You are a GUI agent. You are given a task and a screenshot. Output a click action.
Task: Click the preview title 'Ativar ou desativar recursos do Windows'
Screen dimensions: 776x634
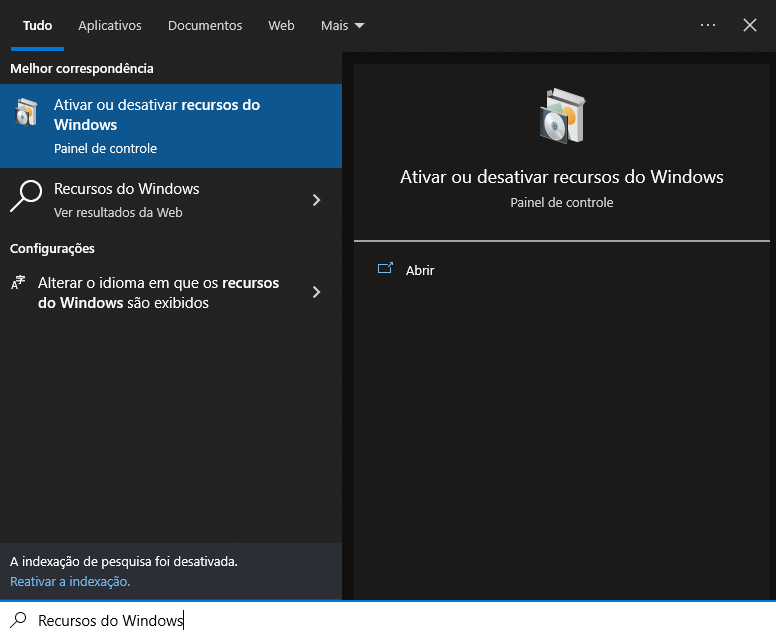(x=562, y=177)
